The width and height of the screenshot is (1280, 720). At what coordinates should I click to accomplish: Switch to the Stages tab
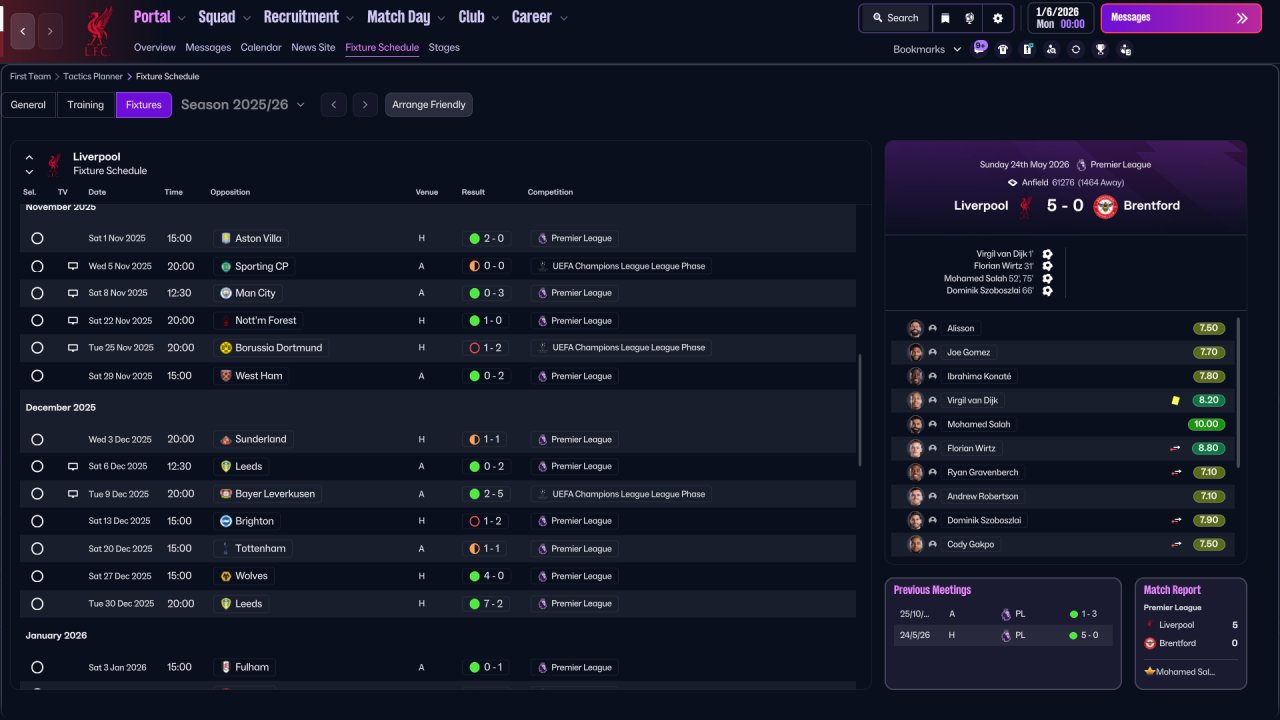[x=444, y=47]
